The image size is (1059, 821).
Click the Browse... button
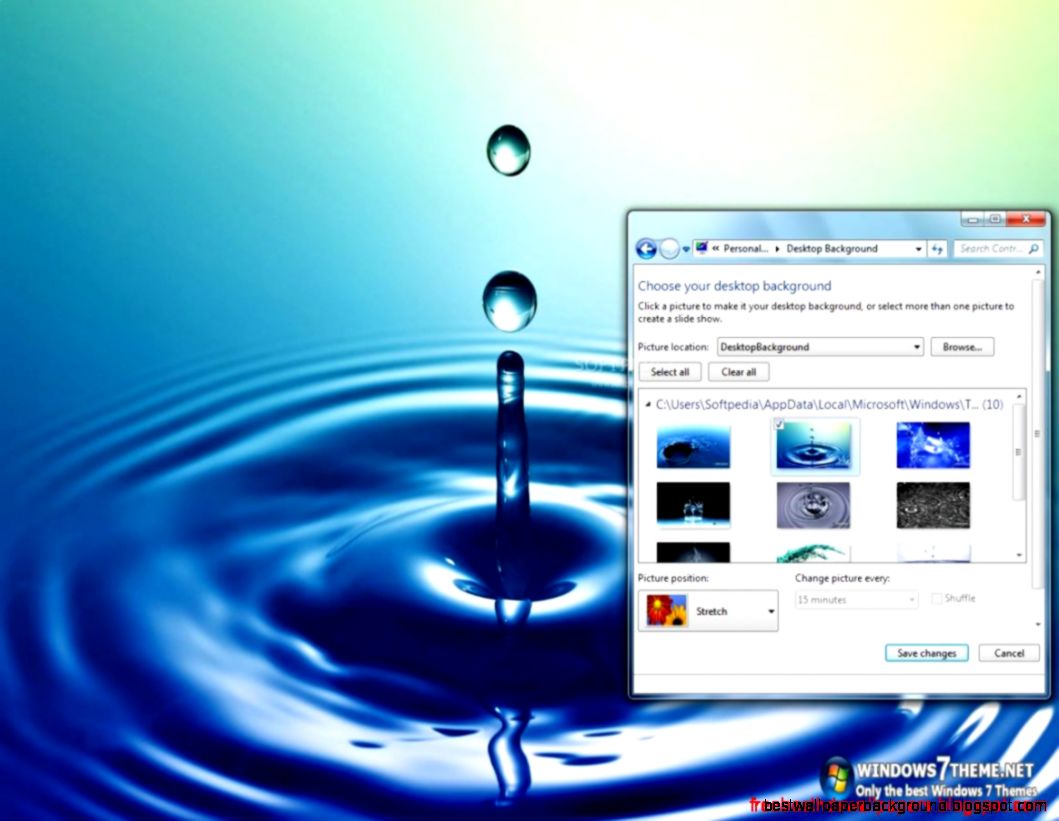point(962,347)
